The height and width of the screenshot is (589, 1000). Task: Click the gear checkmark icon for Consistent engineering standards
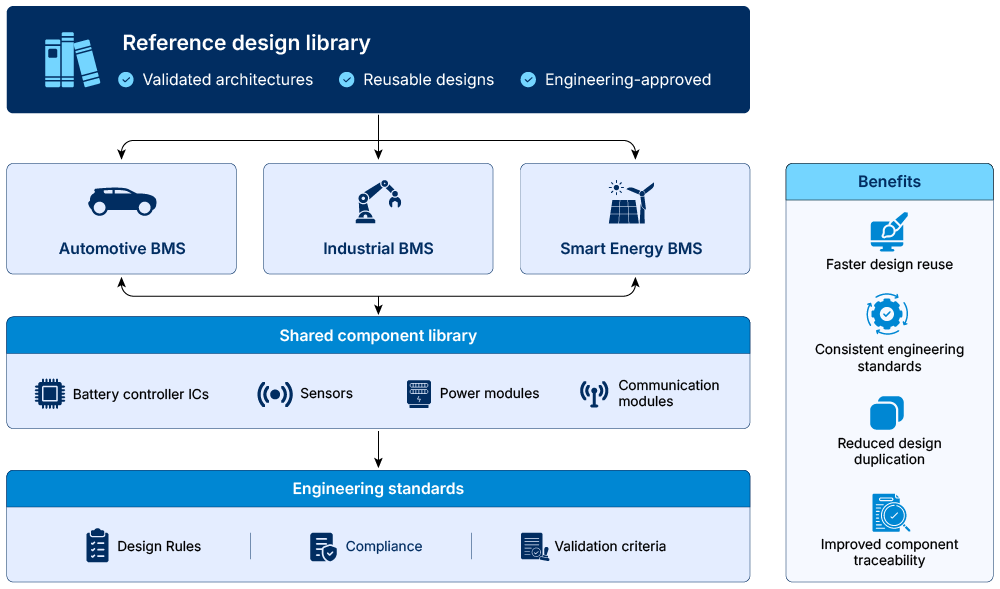(x=887, y=314)
